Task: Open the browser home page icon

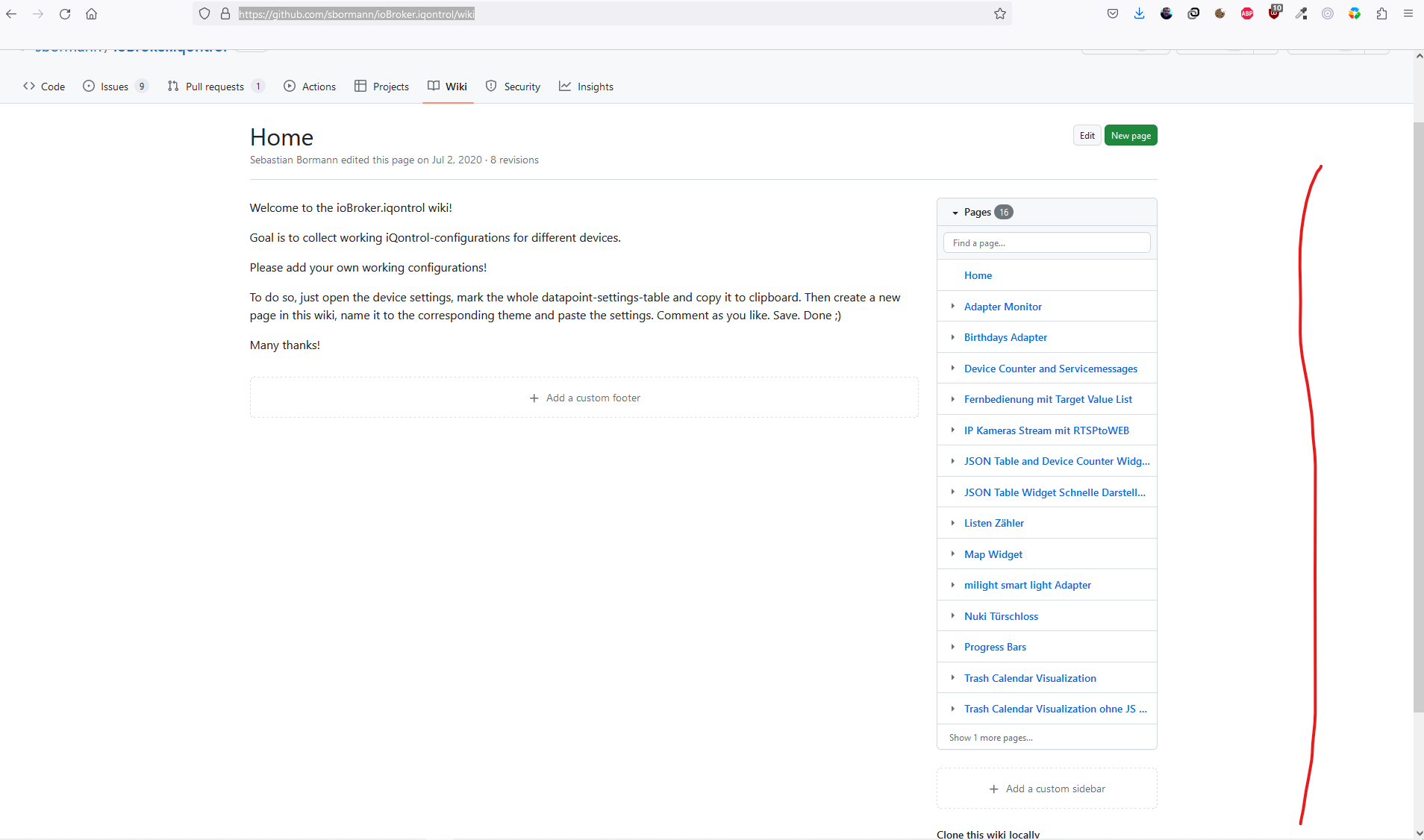Action: [x=91, y=13]
